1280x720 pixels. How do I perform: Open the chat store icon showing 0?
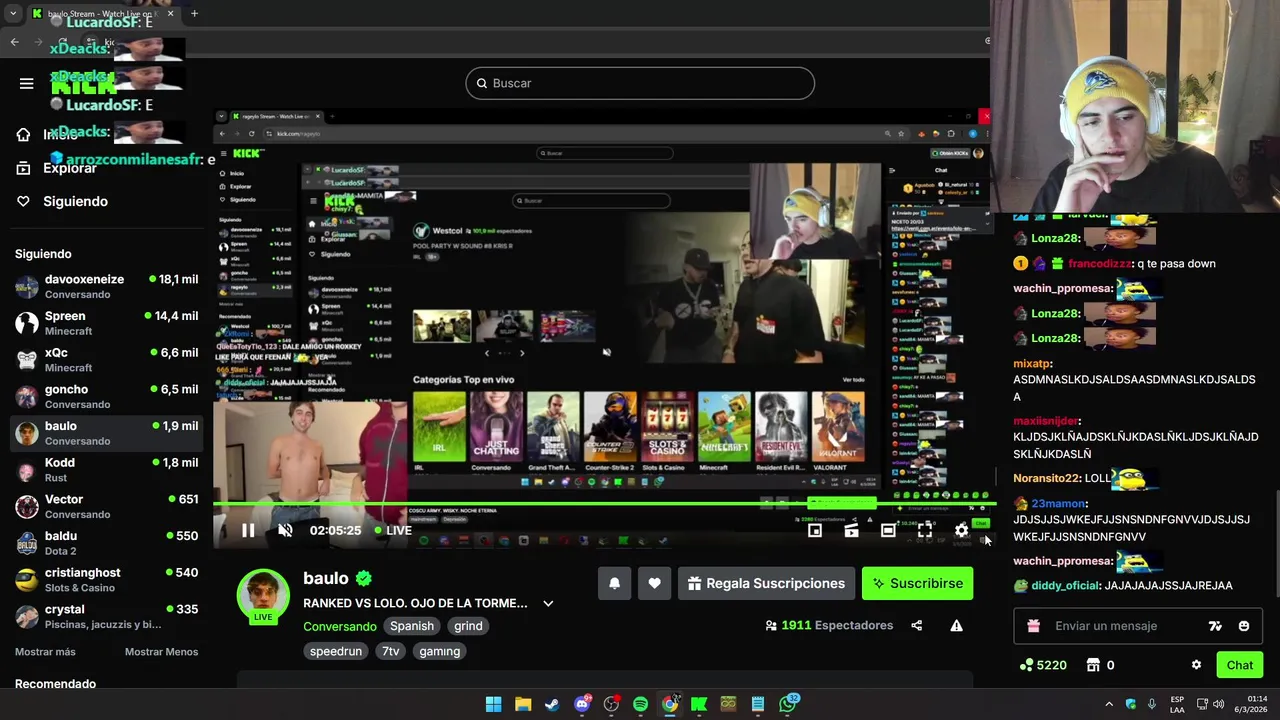[x=1100, y=665]
